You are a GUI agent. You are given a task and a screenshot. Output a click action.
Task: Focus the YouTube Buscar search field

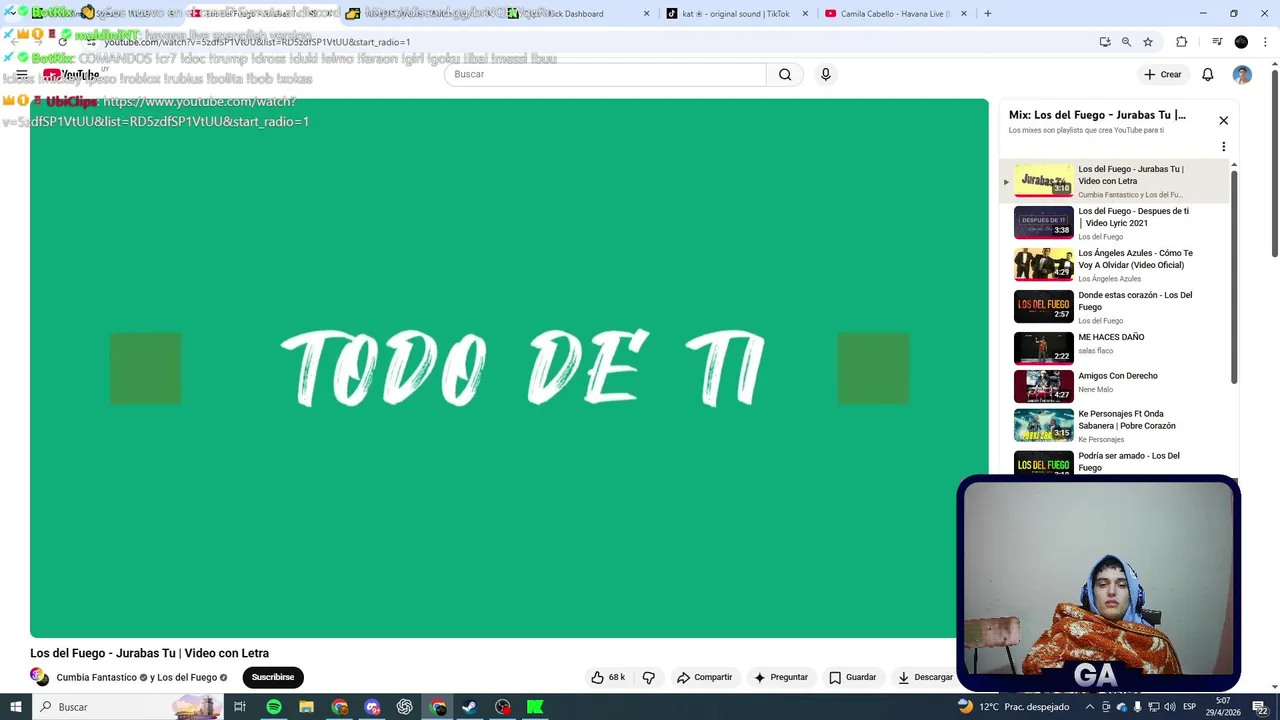605,74
